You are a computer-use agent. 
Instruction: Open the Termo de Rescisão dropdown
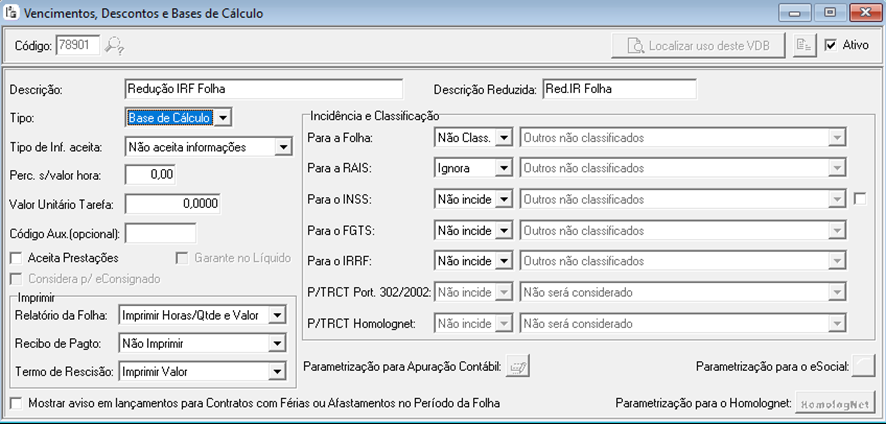pyautogui.click(x=277, y=372)
